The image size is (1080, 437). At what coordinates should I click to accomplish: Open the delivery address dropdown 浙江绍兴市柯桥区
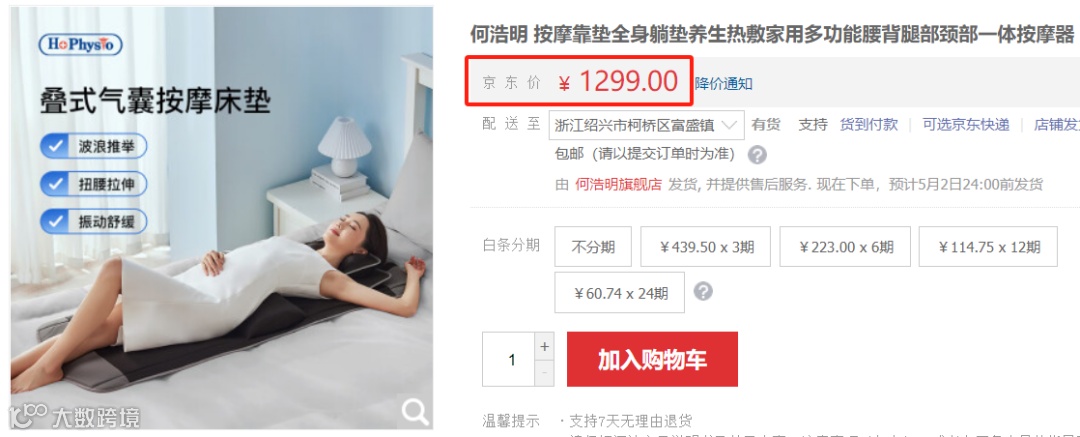coord(647,125)
